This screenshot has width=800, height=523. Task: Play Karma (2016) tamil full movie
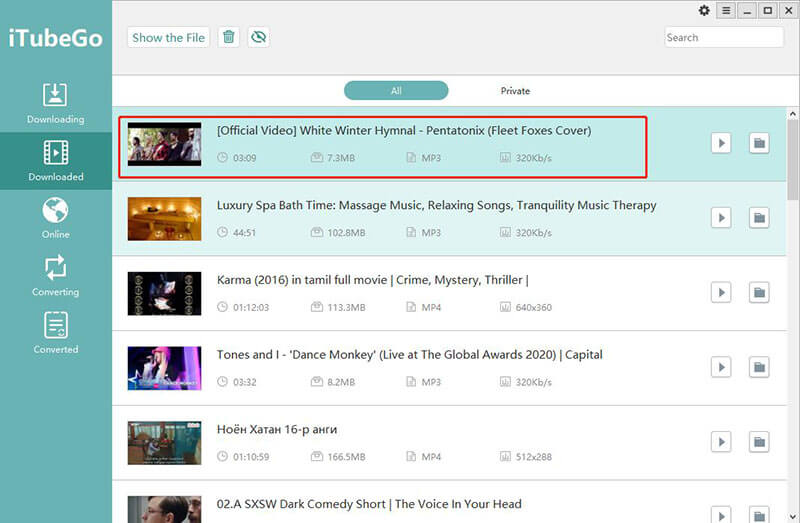(721, 292)
